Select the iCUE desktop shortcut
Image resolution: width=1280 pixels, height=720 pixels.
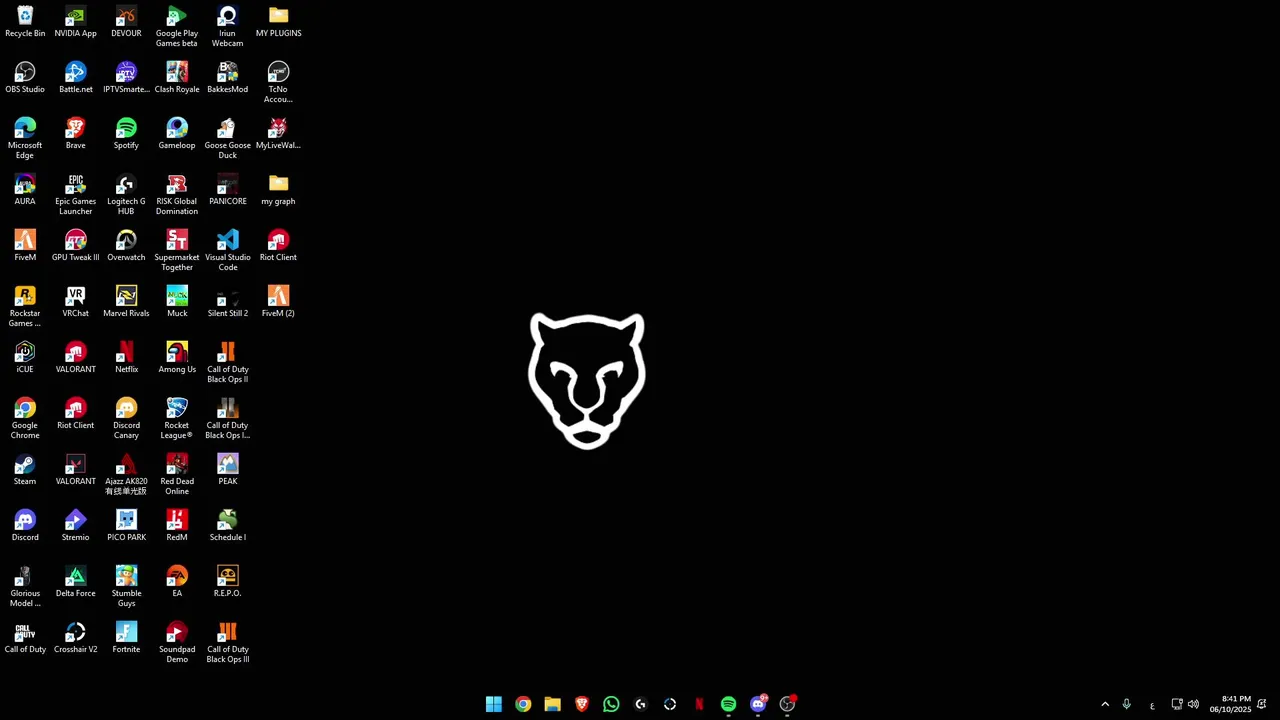25,358
